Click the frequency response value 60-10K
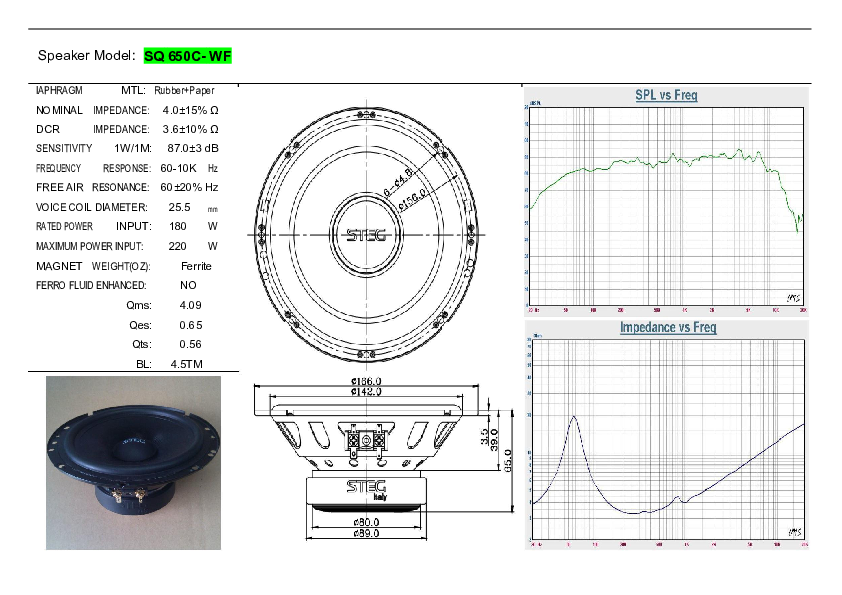The width and height of the screenshot is (842, 595). pyautogui.click(x=178, y=168)
